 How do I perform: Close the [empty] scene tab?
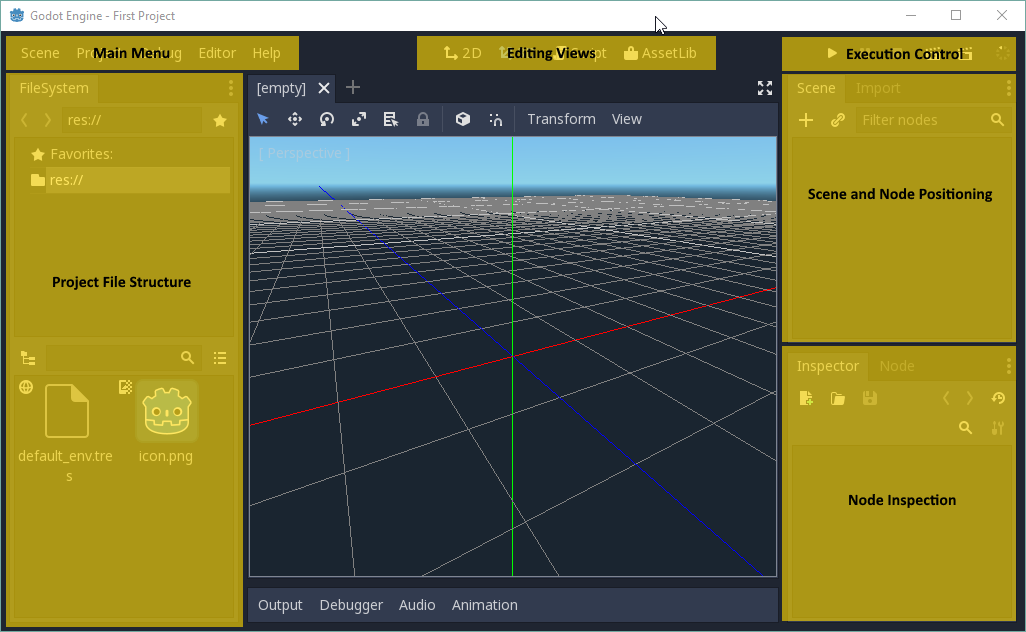pyautogui.click(x=324, y=88)
